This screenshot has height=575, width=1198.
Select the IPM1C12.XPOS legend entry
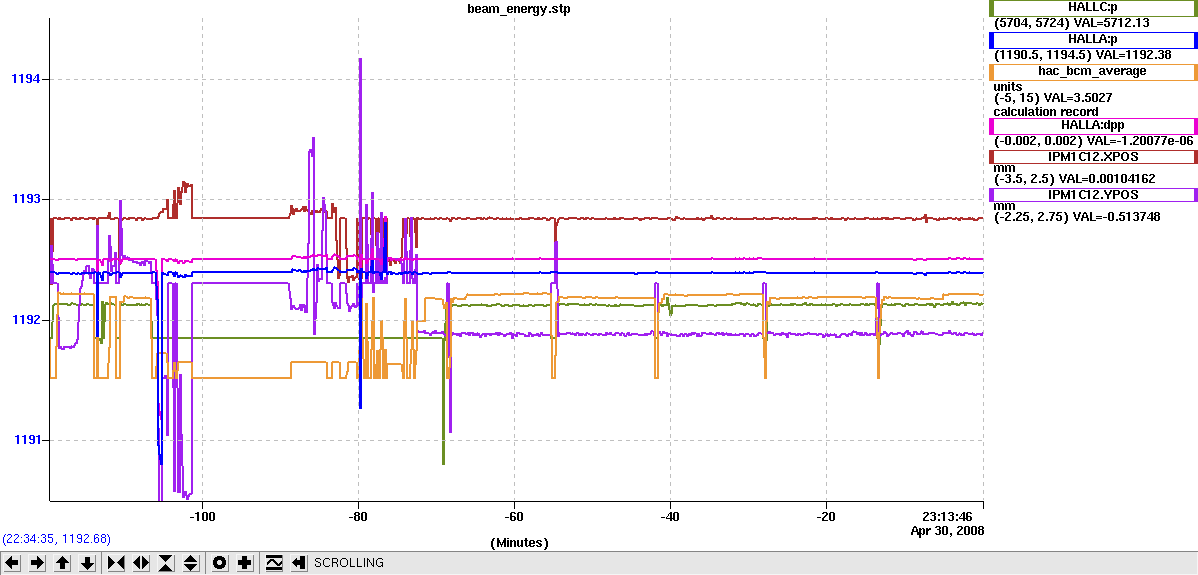click(1093, 157)
